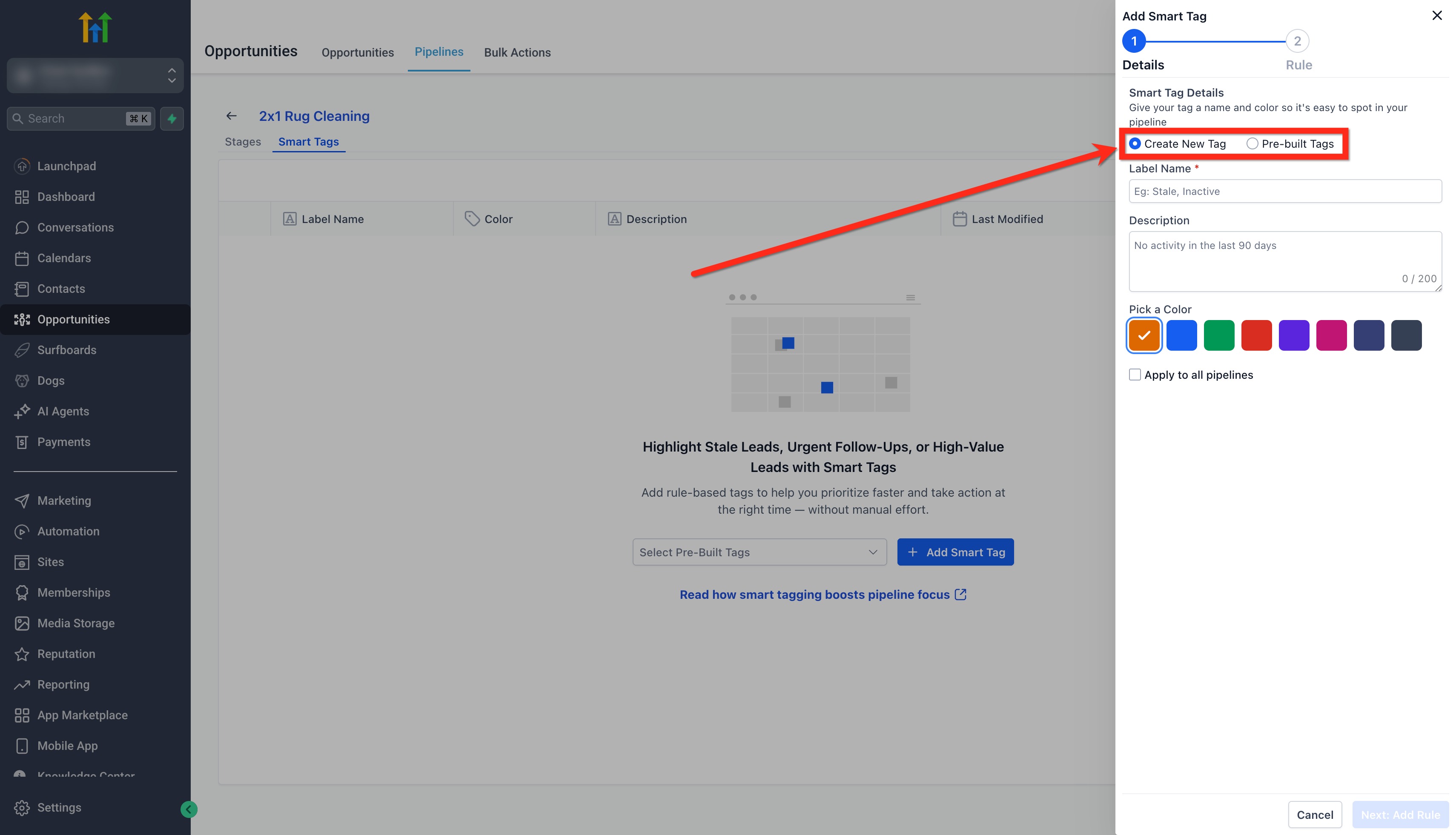The height and width of the screenshot is (835, 1456).
Task: Expand the account switcher at top of sidebar
Action: tap(95, 75)
